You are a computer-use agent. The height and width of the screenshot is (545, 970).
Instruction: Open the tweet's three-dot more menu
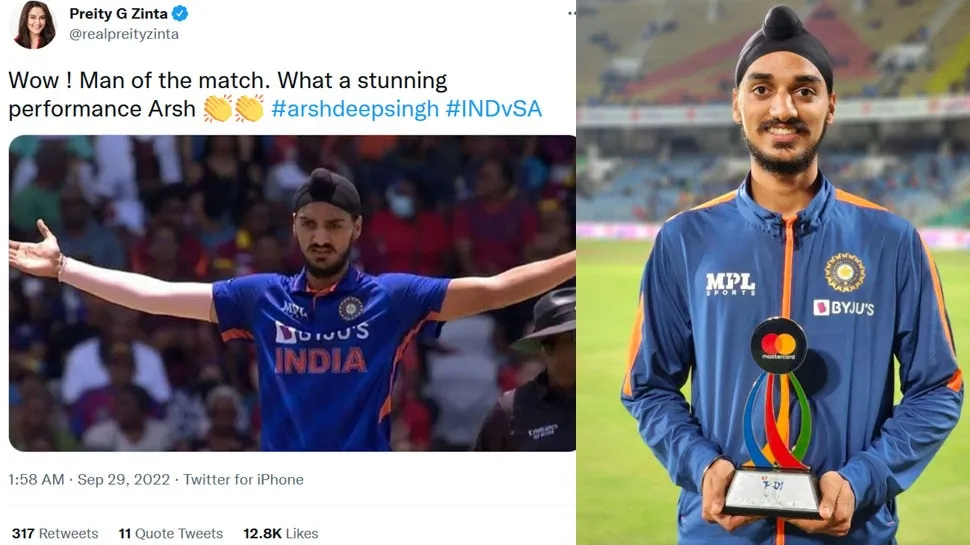coord(571,13)
